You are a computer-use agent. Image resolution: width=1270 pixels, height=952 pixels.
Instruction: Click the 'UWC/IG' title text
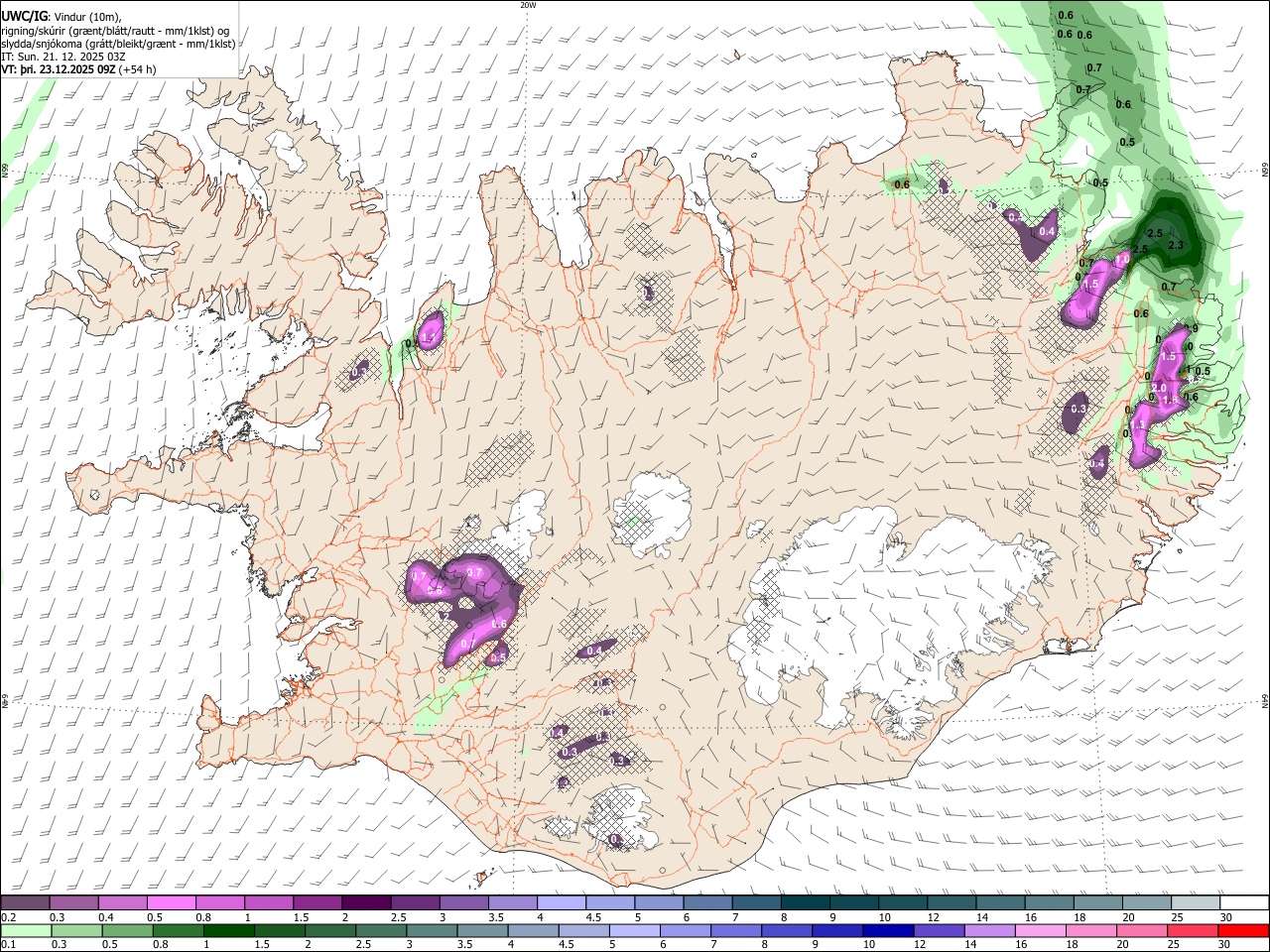23,17
